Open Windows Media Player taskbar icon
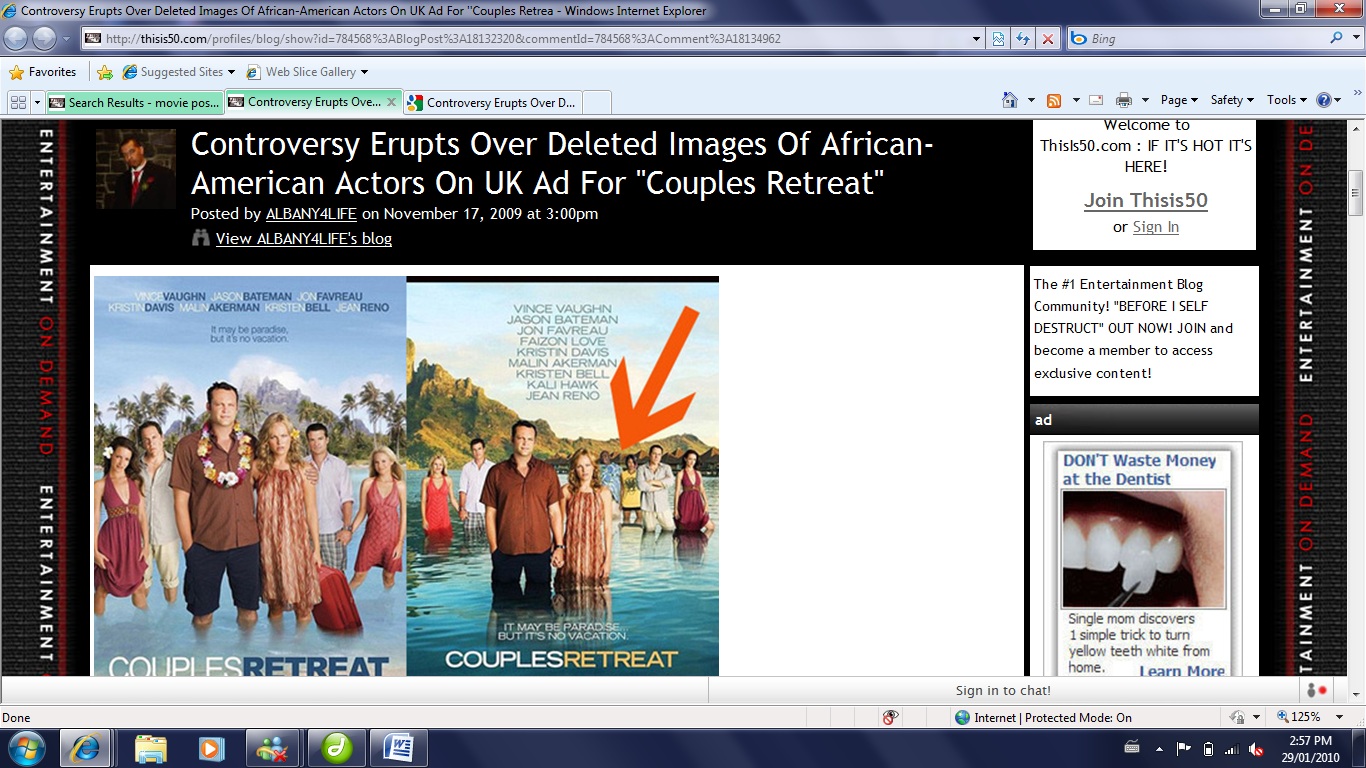 [x=210, y=748]
